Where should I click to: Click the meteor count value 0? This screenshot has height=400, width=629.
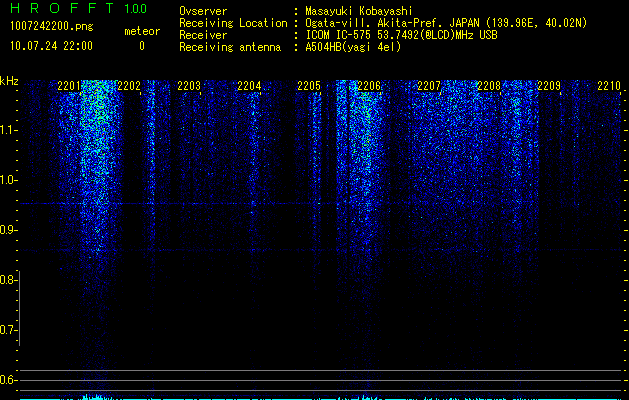(x=142, y=46)
